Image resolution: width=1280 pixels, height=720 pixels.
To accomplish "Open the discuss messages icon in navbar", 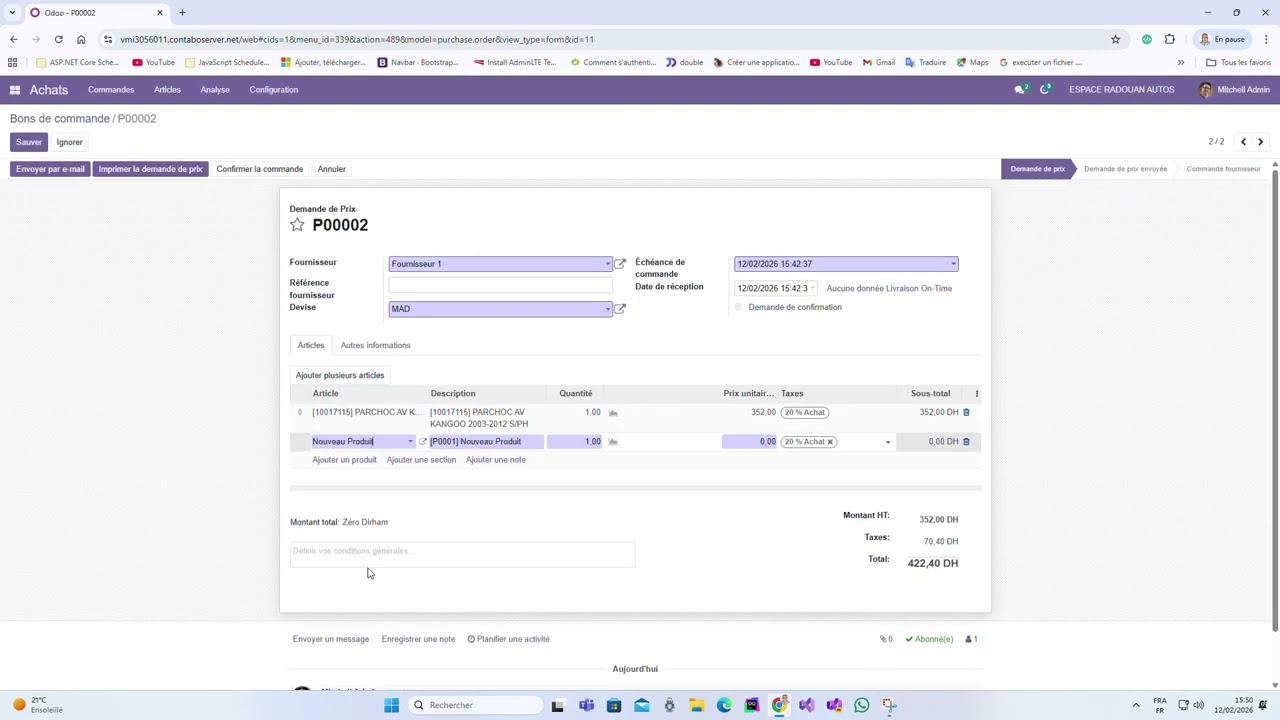I will click(x=1020, y=90).
